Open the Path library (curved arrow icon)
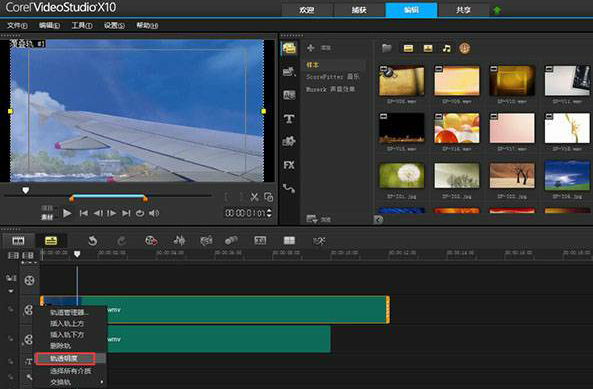Viewport: 593px width, 389px height. 289,188
